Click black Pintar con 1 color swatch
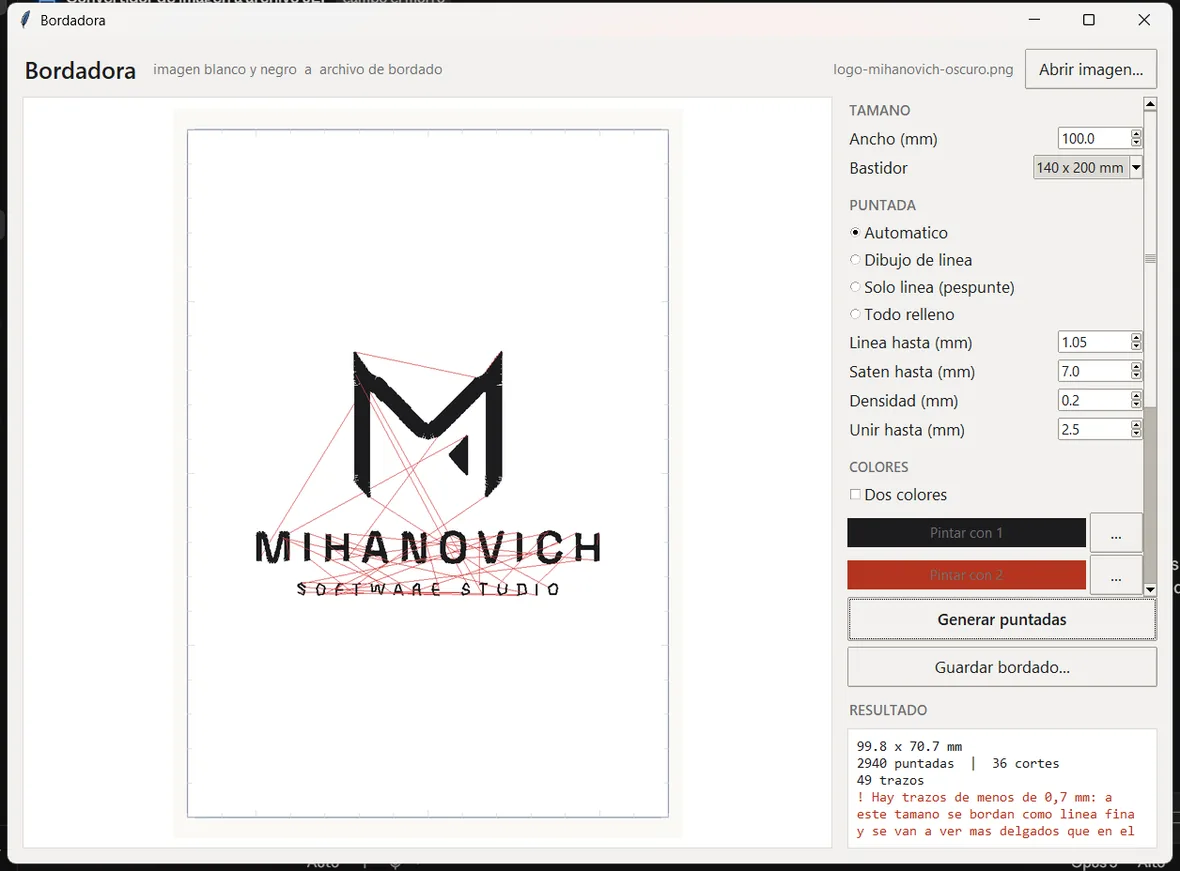Image resolution: width=1180 pixels, height=871 pixels. (x=966, y=533)
